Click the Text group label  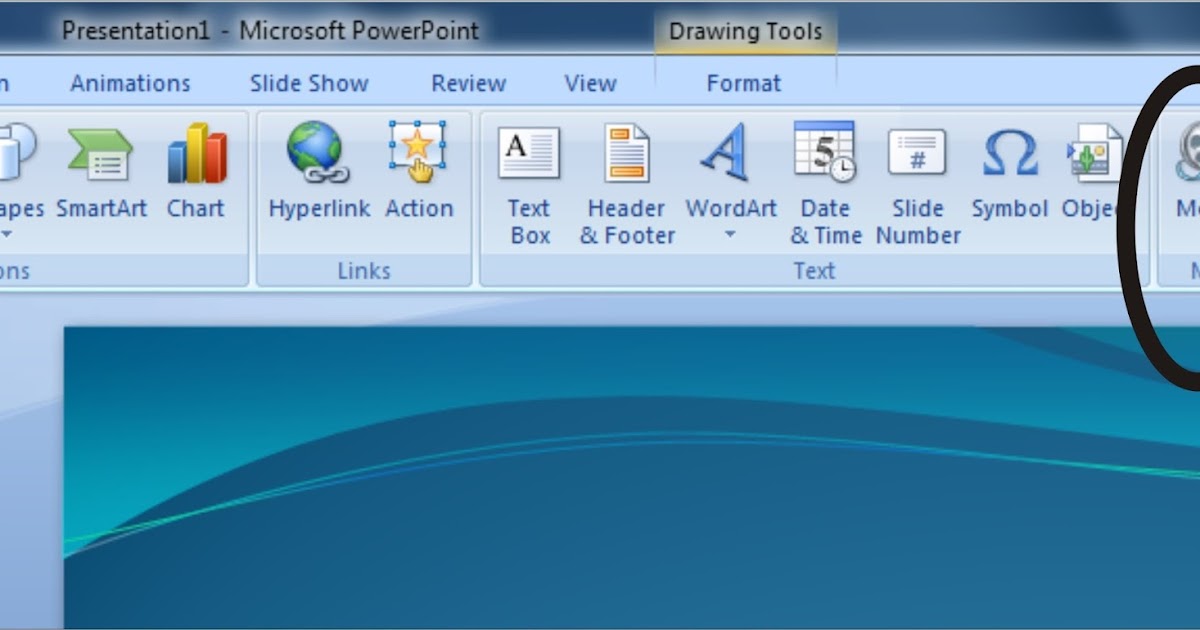(x=814, y=271)
